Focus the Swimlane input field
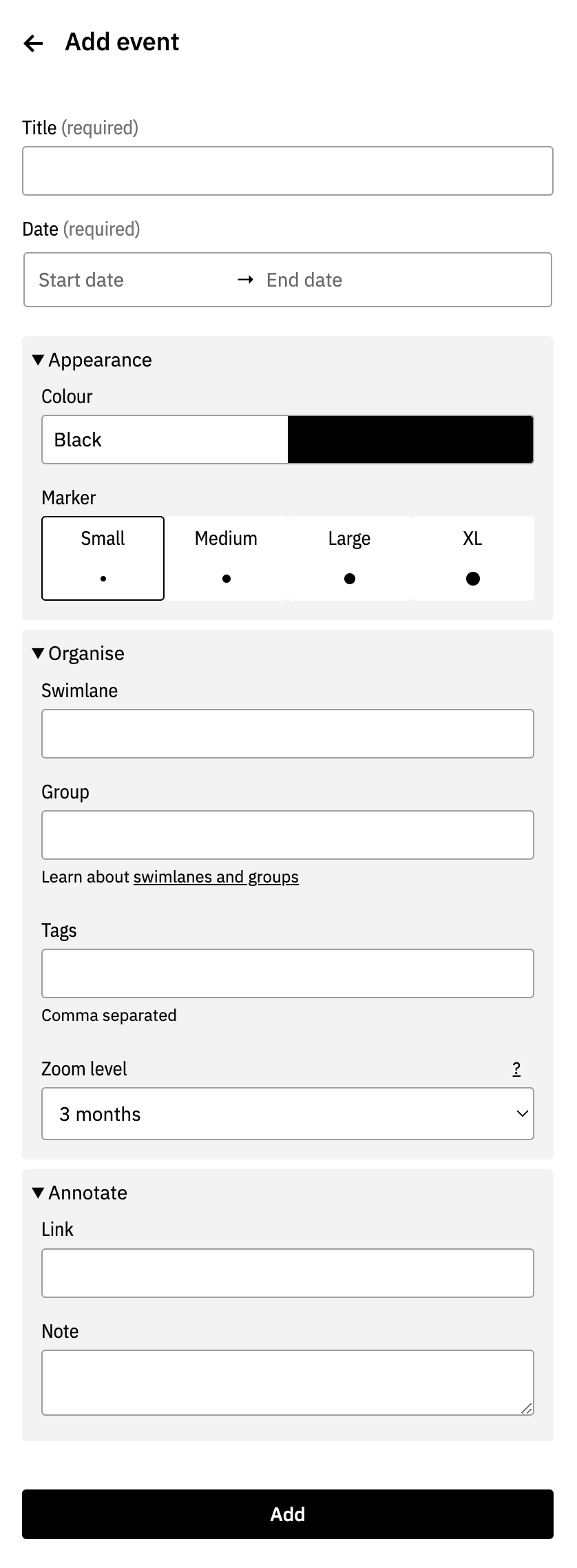This screenshot has height=1568, width=577. [288, 734]
